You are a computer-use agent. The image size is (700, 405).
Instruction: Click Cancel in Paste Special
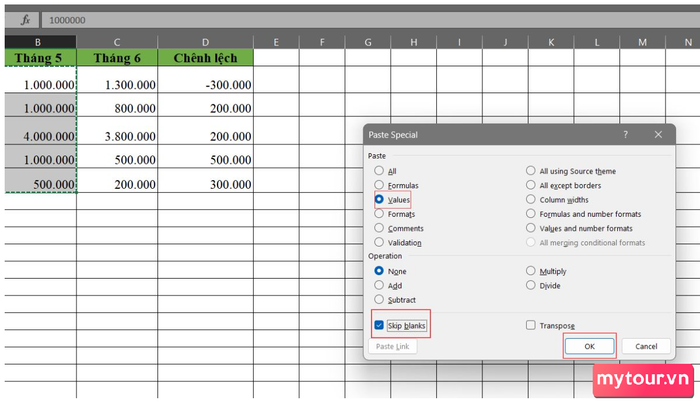[x=646, y=346]
